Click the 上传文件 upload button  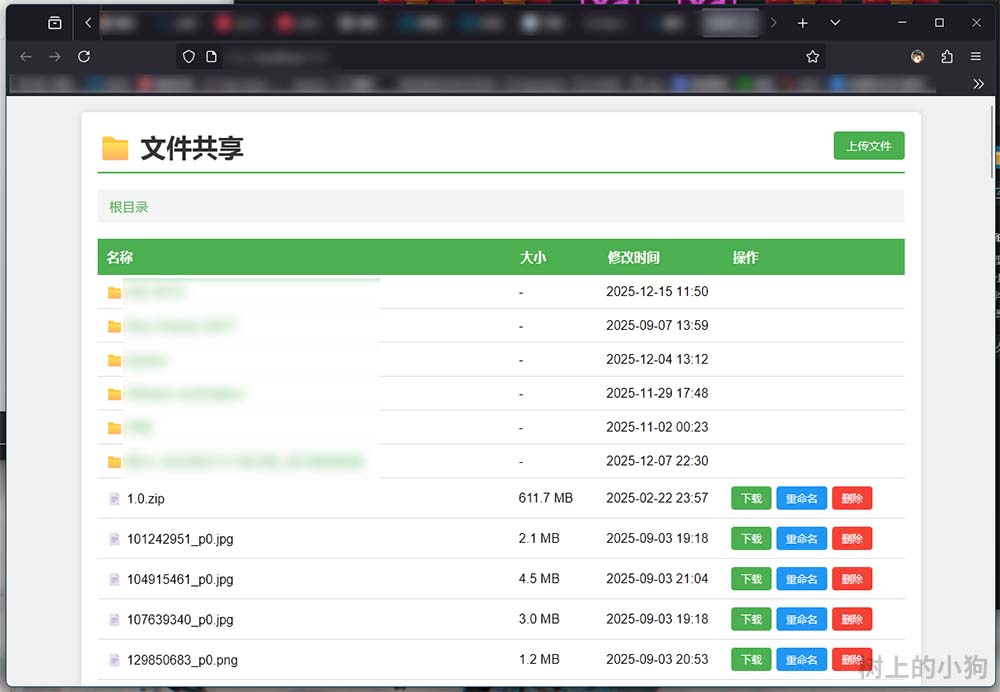click(868, 146)
